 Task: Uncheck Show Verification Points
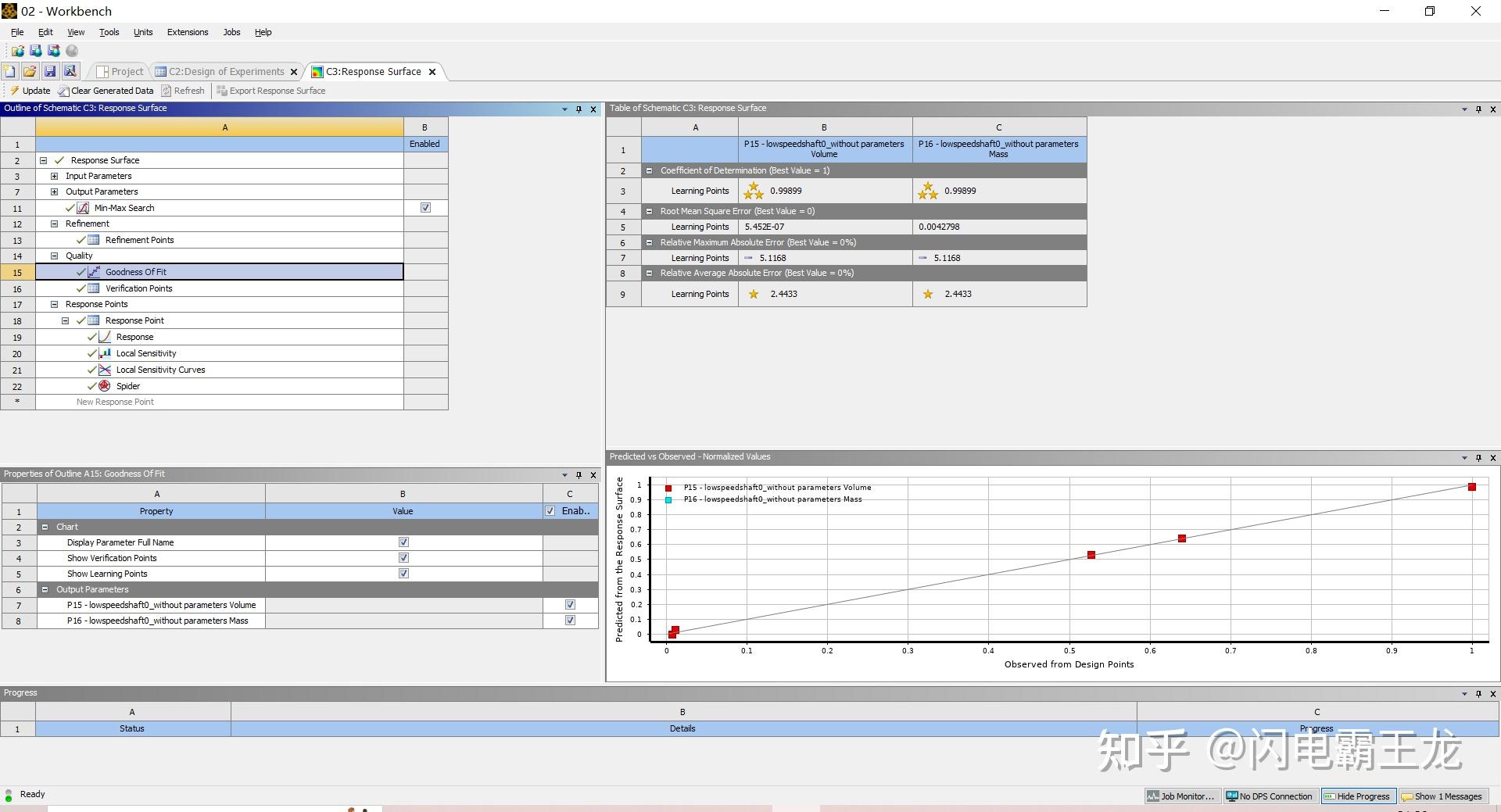pyautogui.click(x=403, y=557)
